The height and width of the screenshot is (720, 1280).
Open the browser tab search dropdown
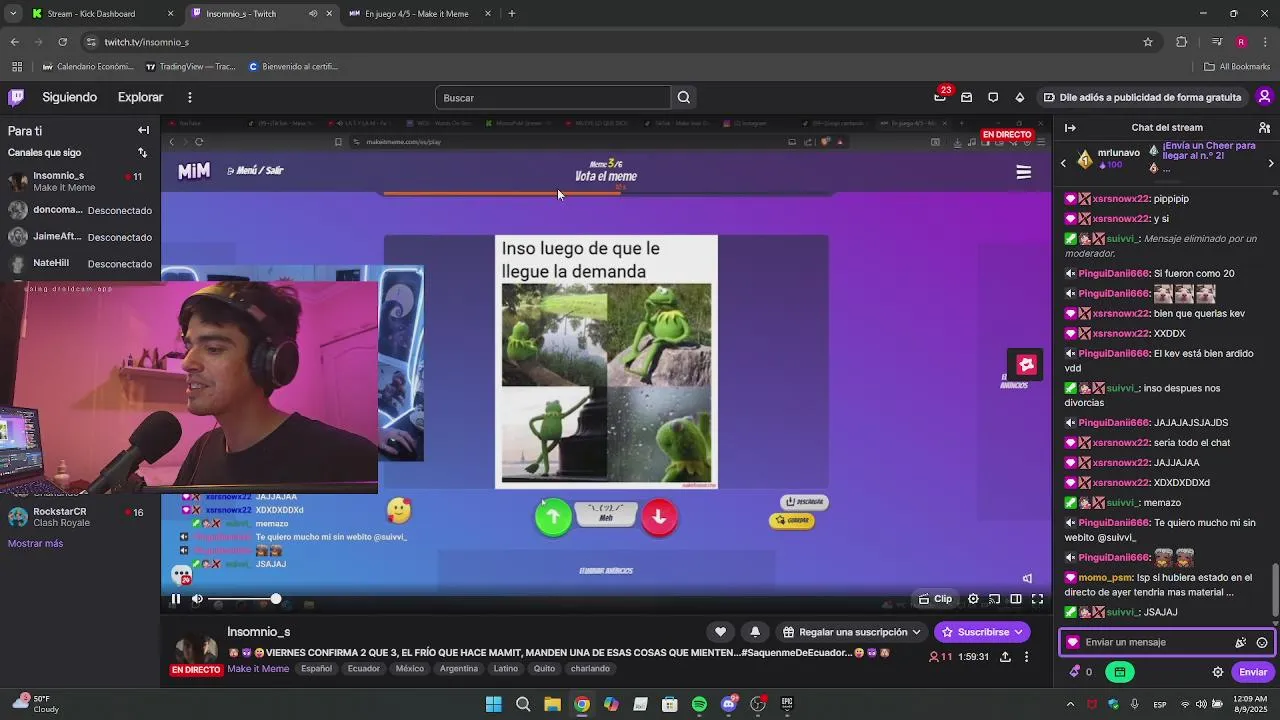coord(12,14)
